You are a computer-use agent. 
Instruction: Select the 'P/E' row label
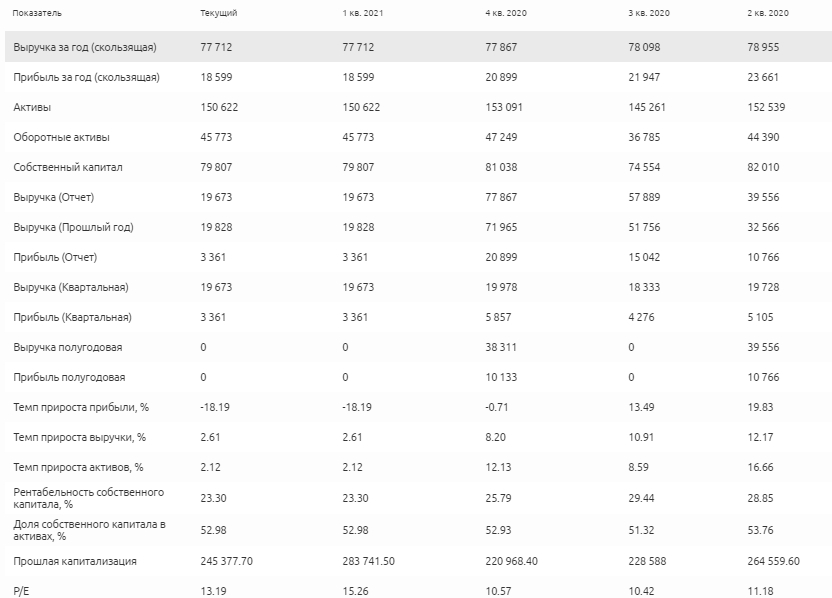pyautogui.click(x=19, y=590)
